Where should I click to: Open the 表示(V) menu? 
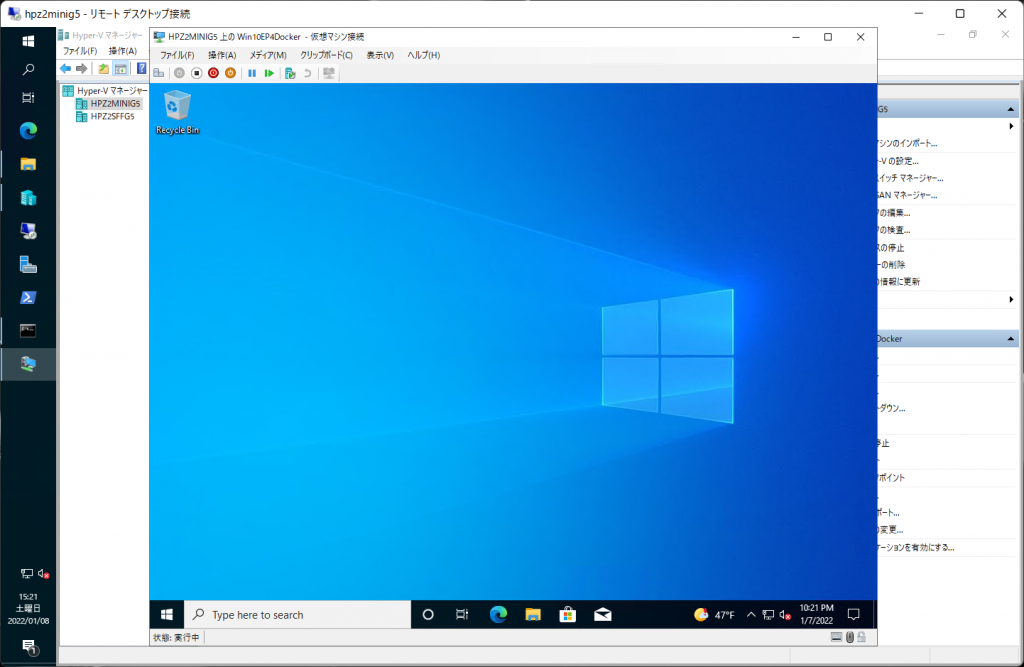(380, 55)
